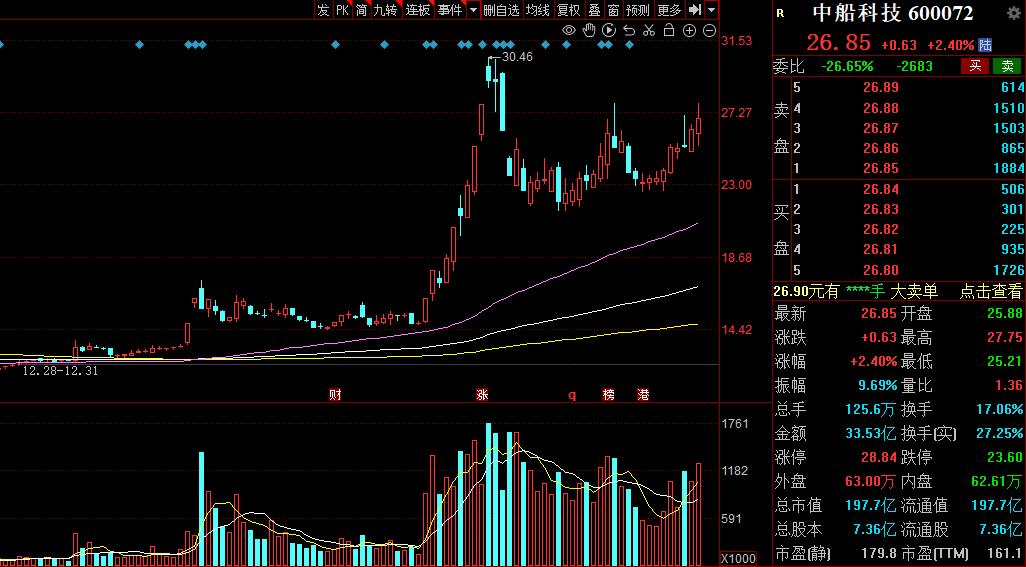This screenshot has width=1026, height=567.
Task: Toggle the eye visibility icon above the chart
Action: coord(569,30)
